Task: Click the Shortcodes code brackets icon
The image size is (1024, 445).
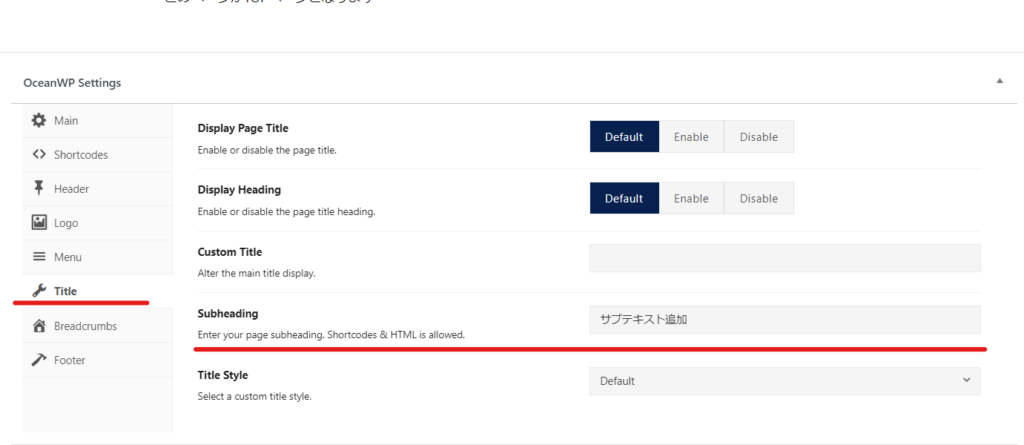Action: (39, 154)
